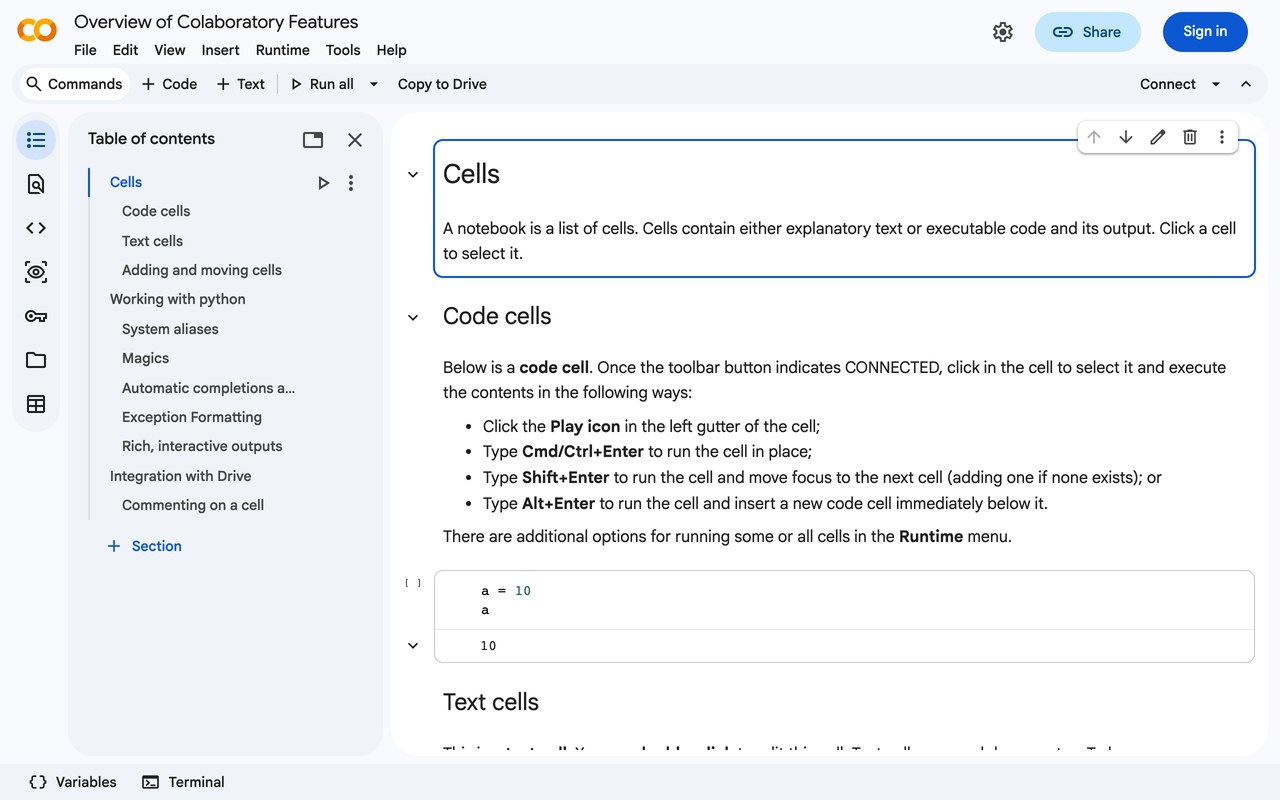Open Secrets key icon in sidebar
Viewport: 1280px width, 800px height.
(x=36, y=316)
